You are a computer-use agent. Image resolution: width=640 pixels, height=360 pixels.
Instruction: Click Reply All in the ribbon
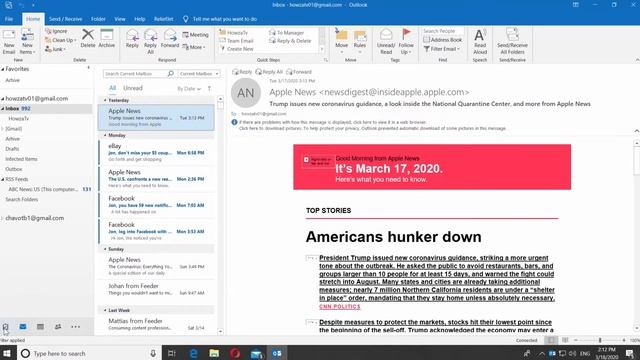coord(150,42)
